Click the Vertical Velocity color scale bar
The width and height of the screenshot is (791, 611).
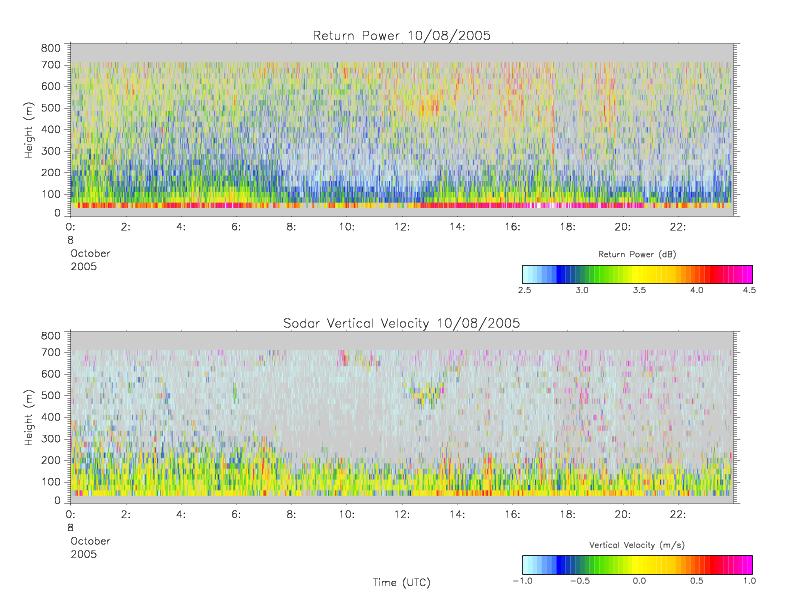[x=638, y=565]
